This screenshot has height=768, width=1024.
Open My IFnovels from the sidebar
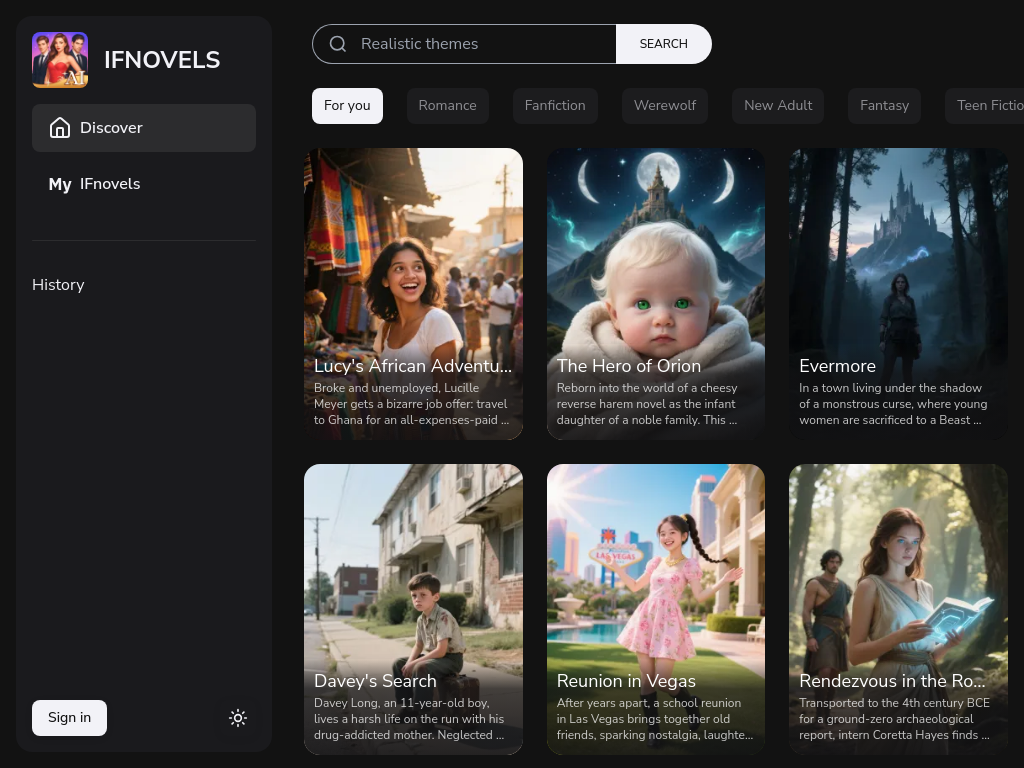95,184
